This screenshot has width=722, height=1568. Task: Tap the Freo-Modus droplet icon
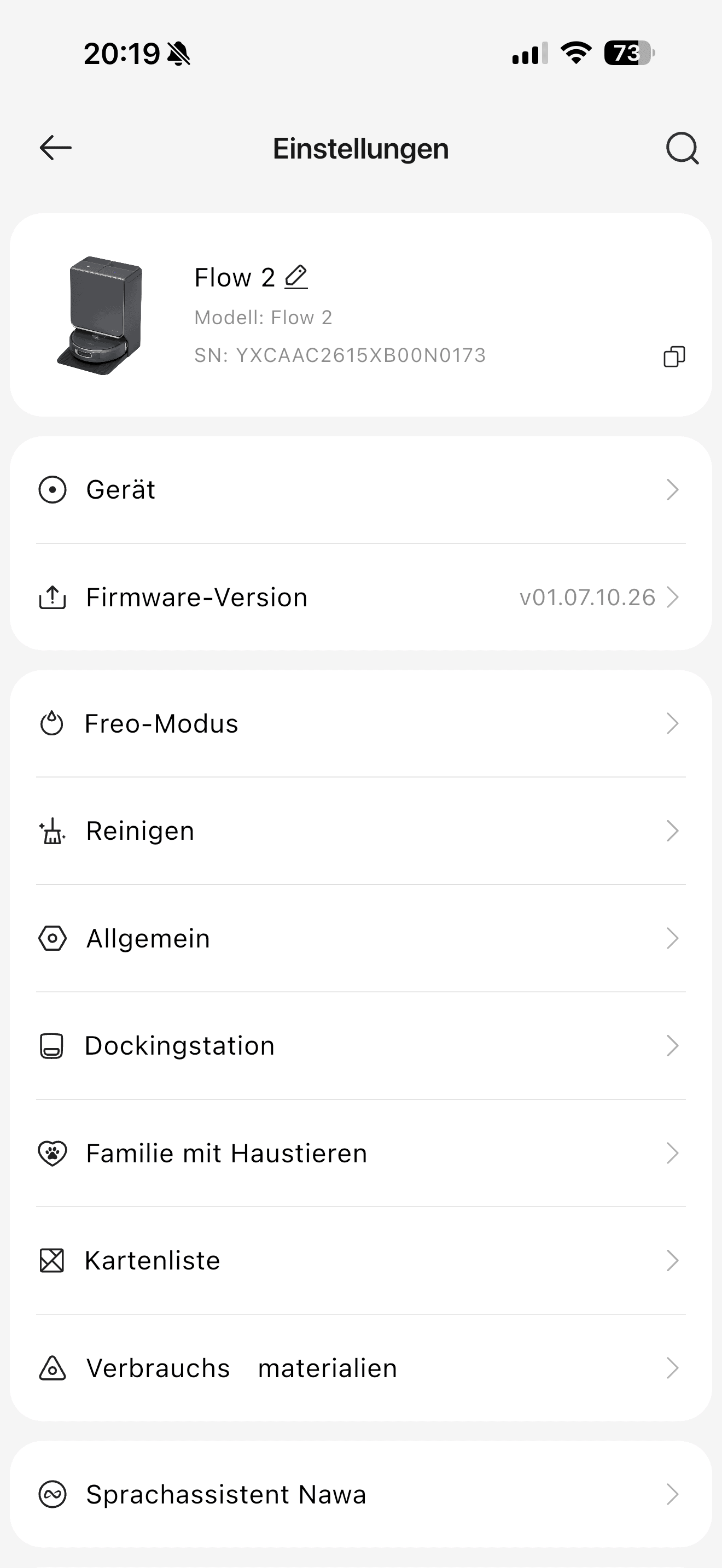click(52, 724)
